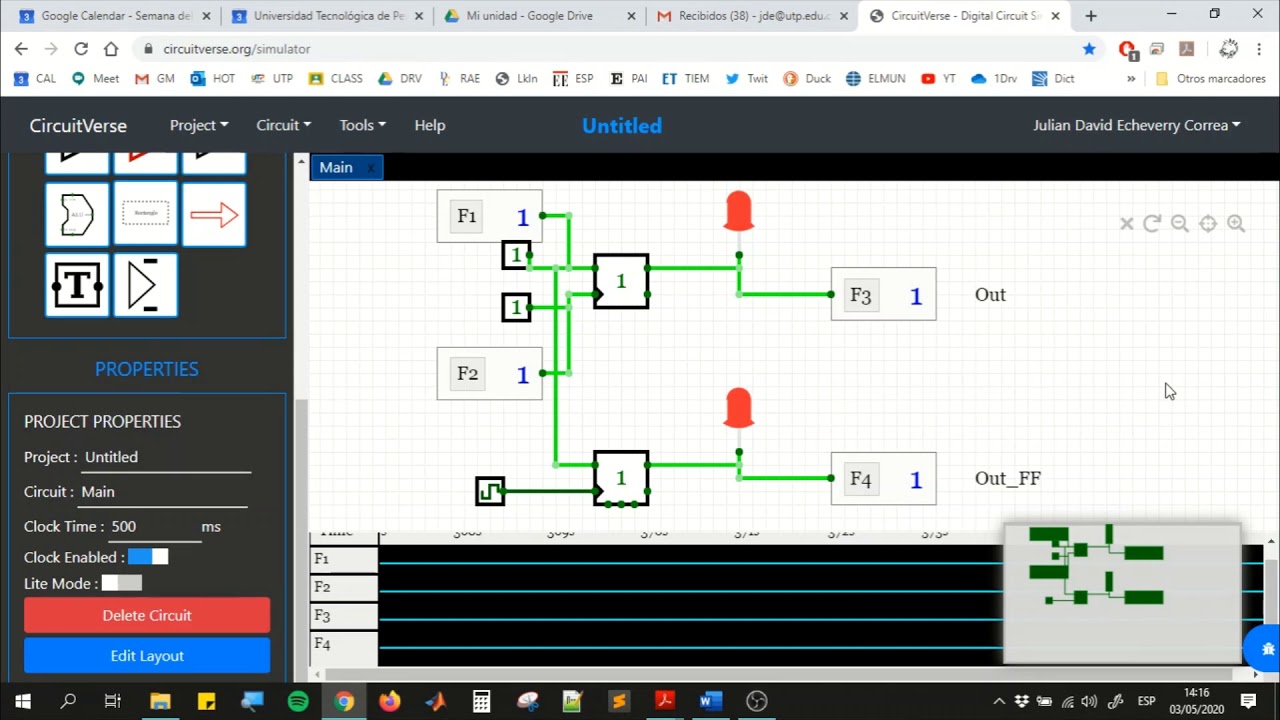Open the Circuit dropdown menu
The height and width of the screenshot is (720, 1280).
coord(283,125)
